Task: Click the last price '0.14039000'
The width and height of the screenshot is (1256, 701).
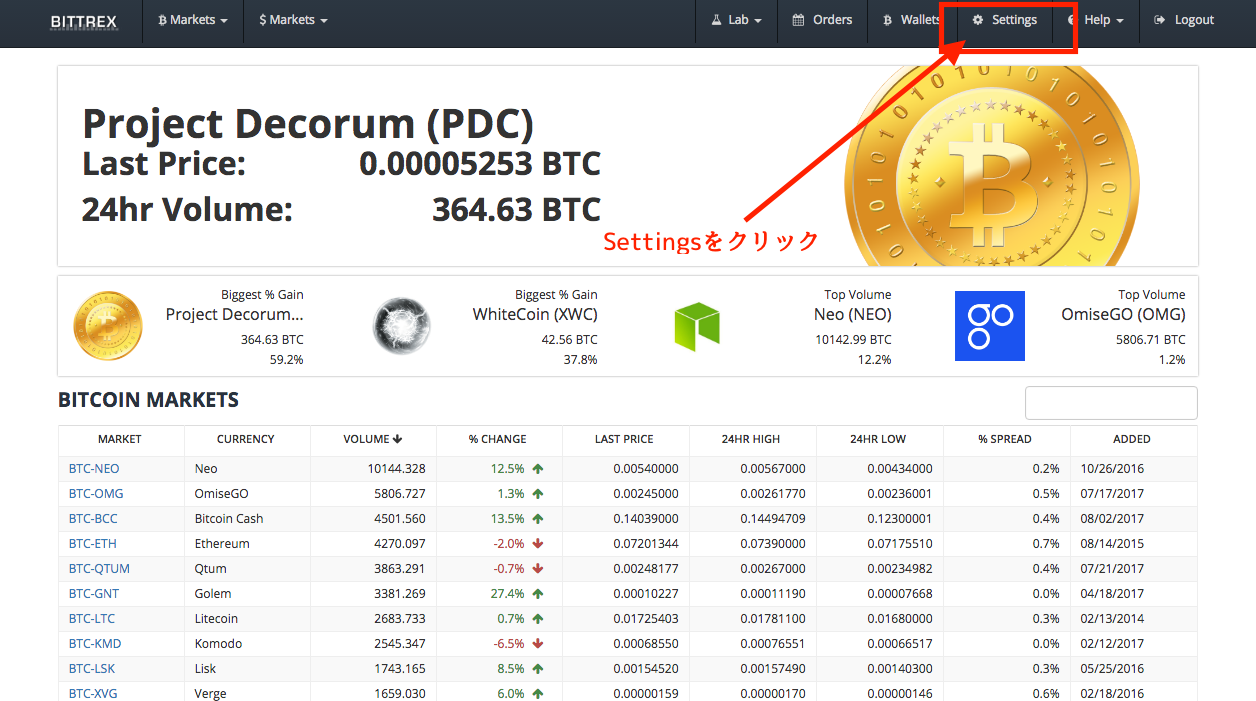Action: click(x=646, y=518)
